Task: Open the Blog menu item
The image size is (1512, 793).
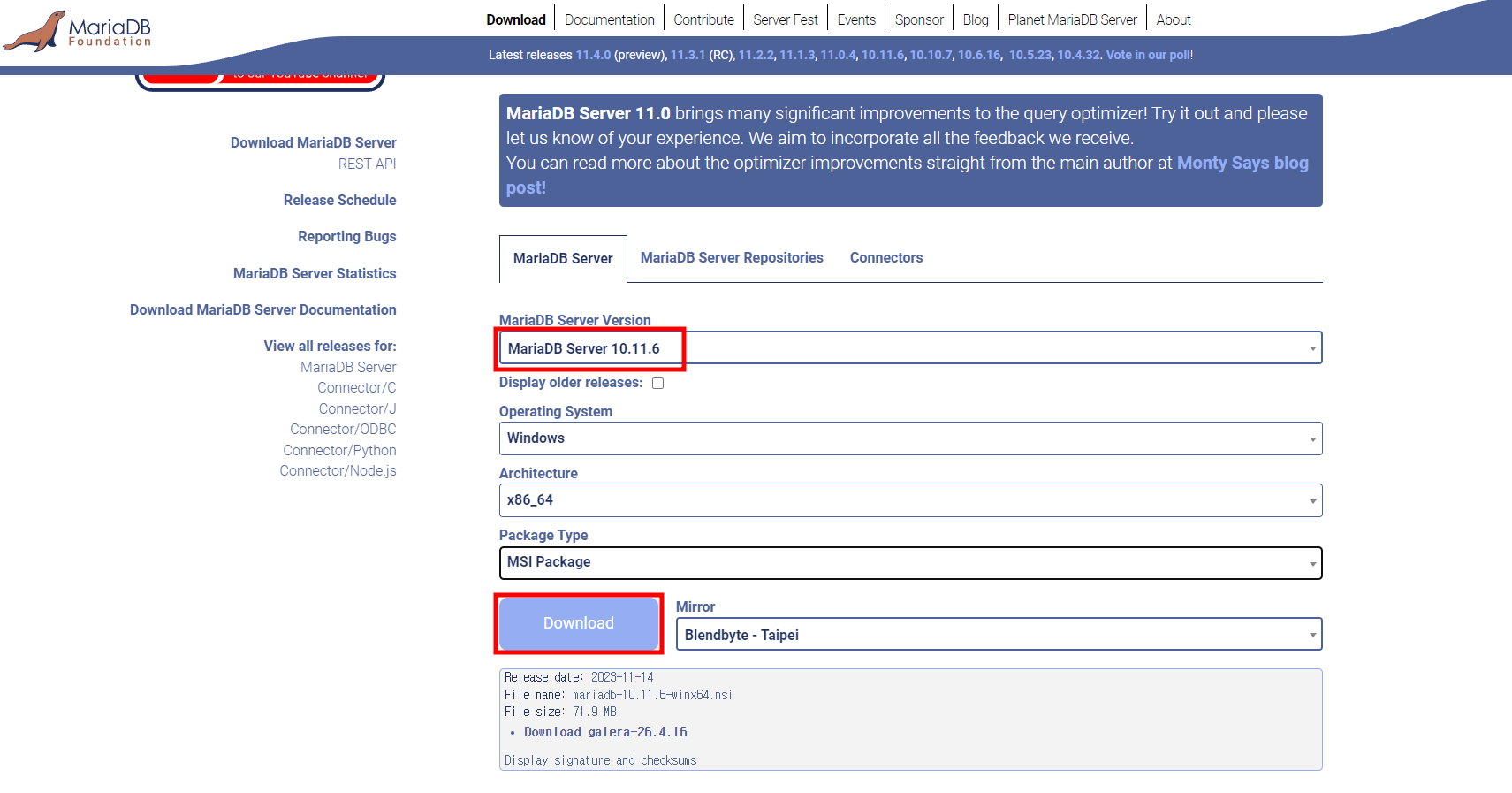Action: (x=976, y=19)
